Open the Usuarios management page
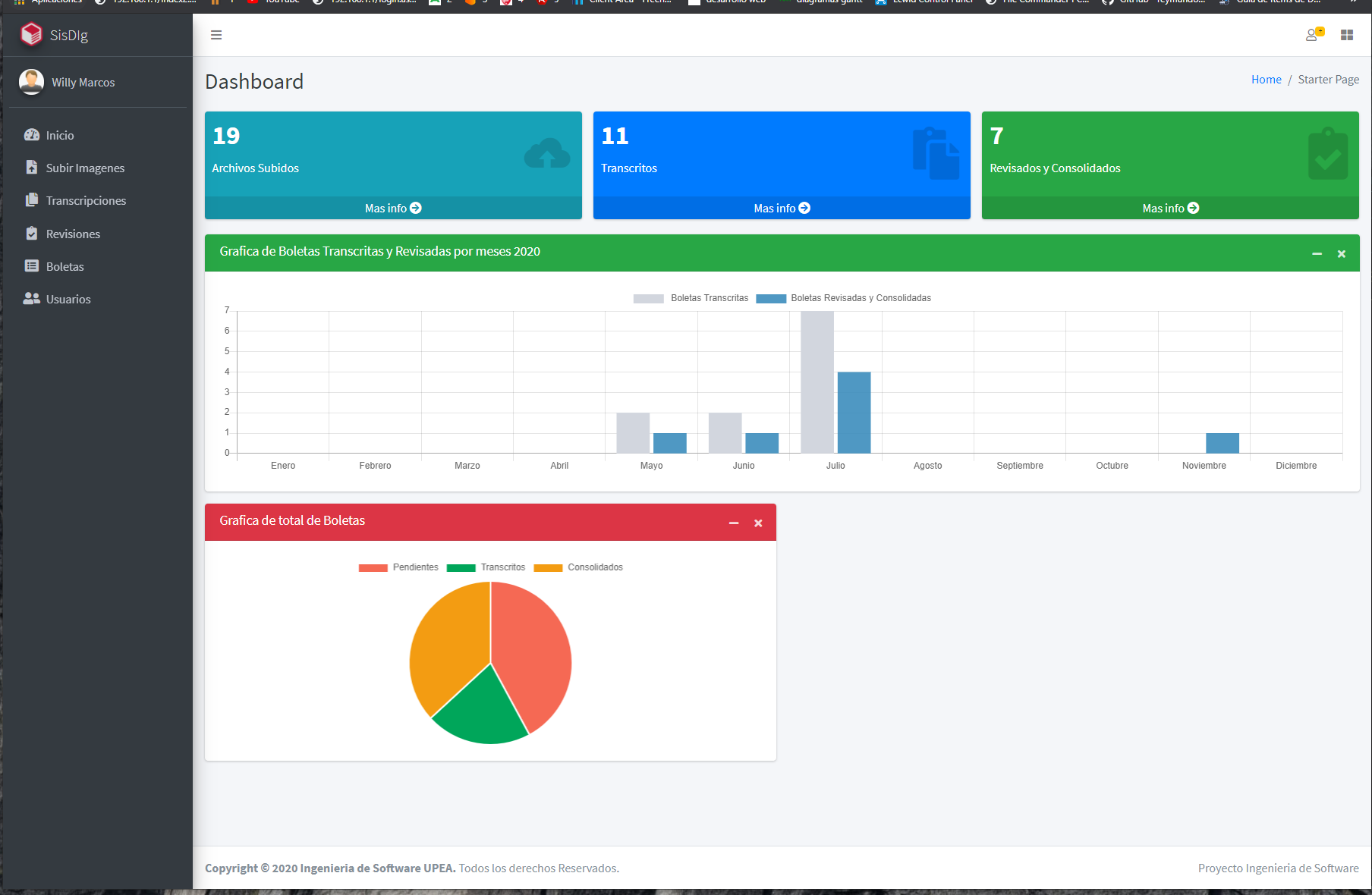This screenshot has height=895, width=1372. pos(67,299)
